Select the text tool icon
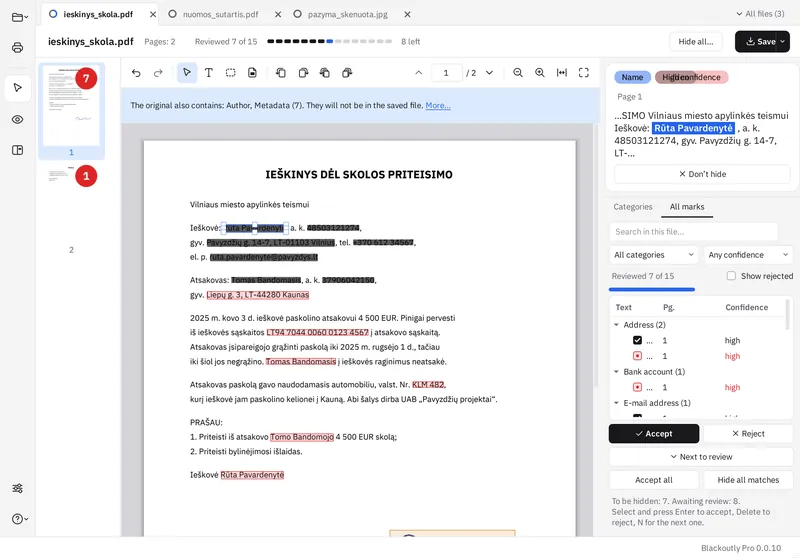The width and height of the screenshot is (800, 559). pyautogui.click(x=209, y=73)
